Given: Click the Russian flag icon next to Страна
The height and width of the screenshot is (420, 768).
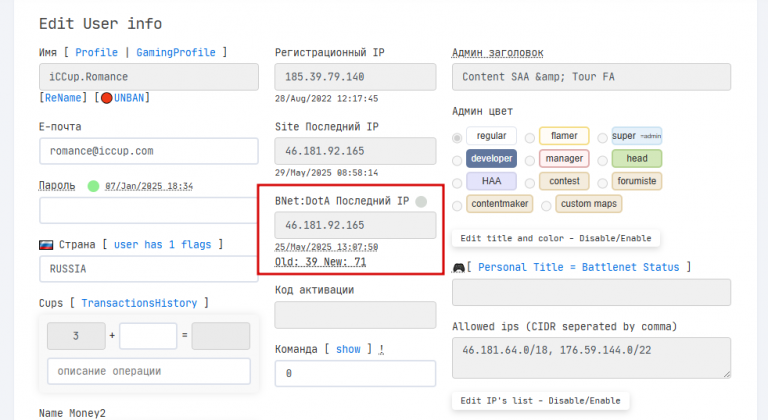Looking at the screenshot, I should click(x=46, y=245).
